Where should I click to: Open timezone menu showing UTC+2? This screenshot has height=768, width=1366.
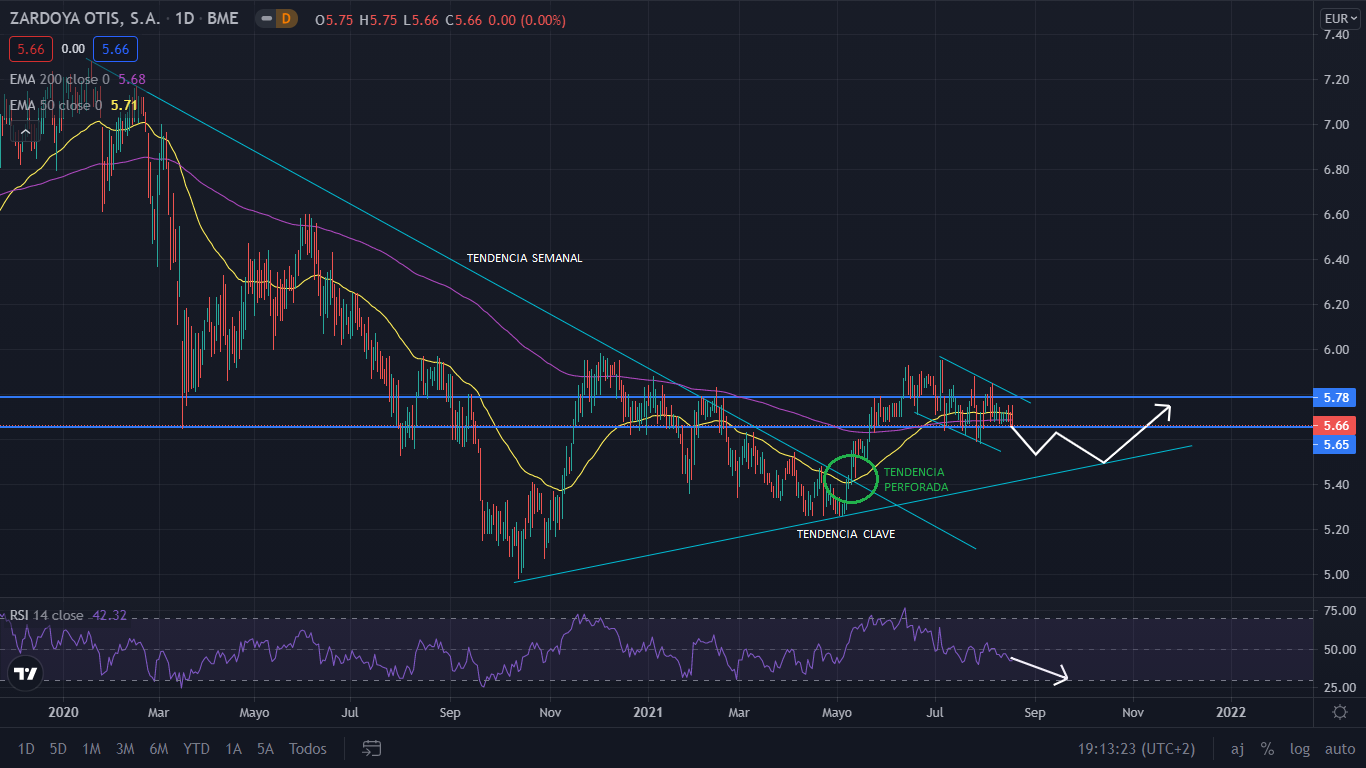[x=1120, y=748]
